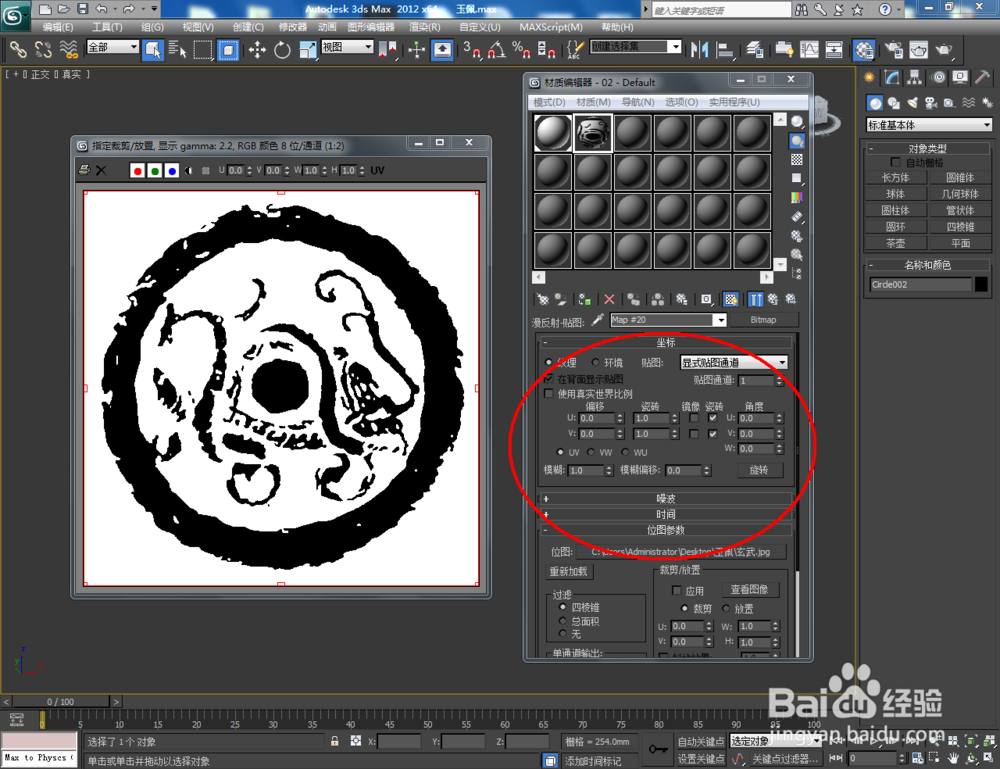Click the Render teapot icon
Viewport: 1000px width, 769px height.
pos(943,49)
